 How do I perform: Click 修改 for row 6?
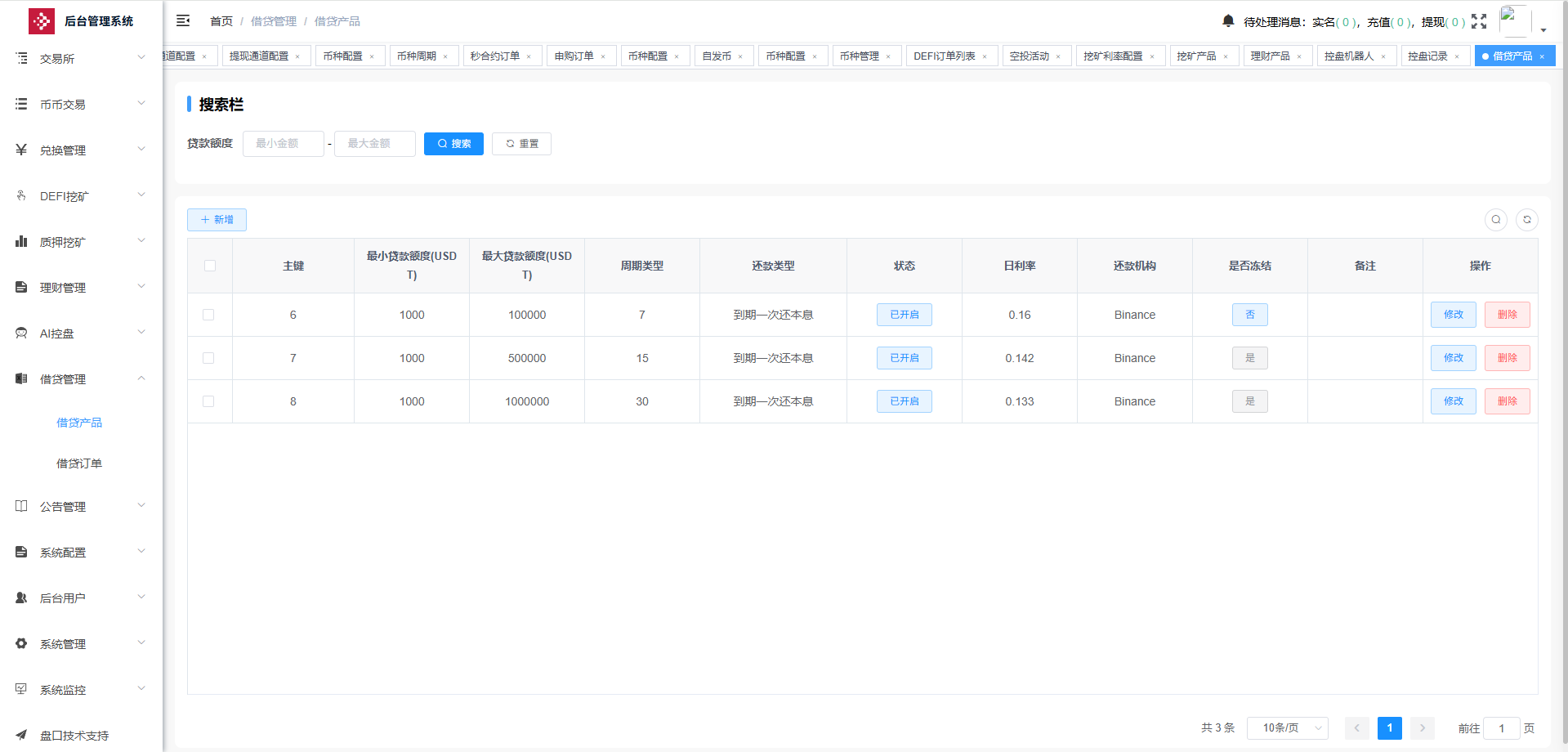click(1453, 315)
